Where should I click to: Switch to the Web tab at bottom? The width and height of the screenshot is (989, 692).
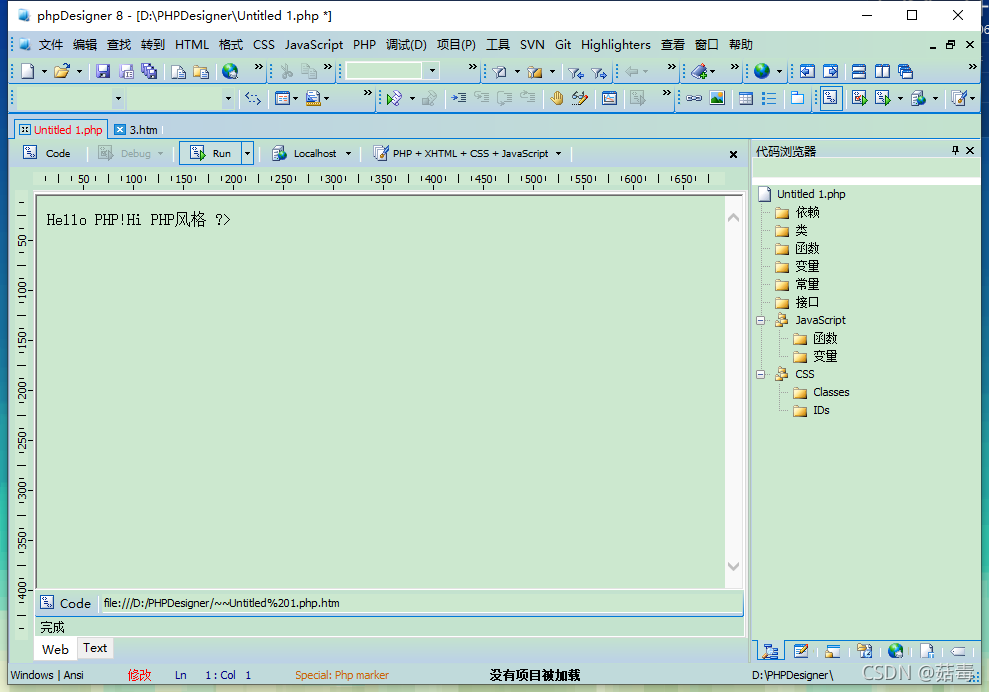click(x=56, y=649)
